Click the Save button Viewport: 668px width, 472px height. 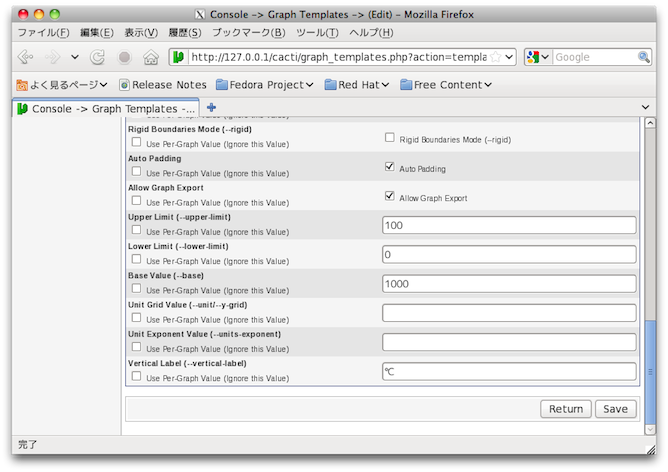[x=615, y=409]
